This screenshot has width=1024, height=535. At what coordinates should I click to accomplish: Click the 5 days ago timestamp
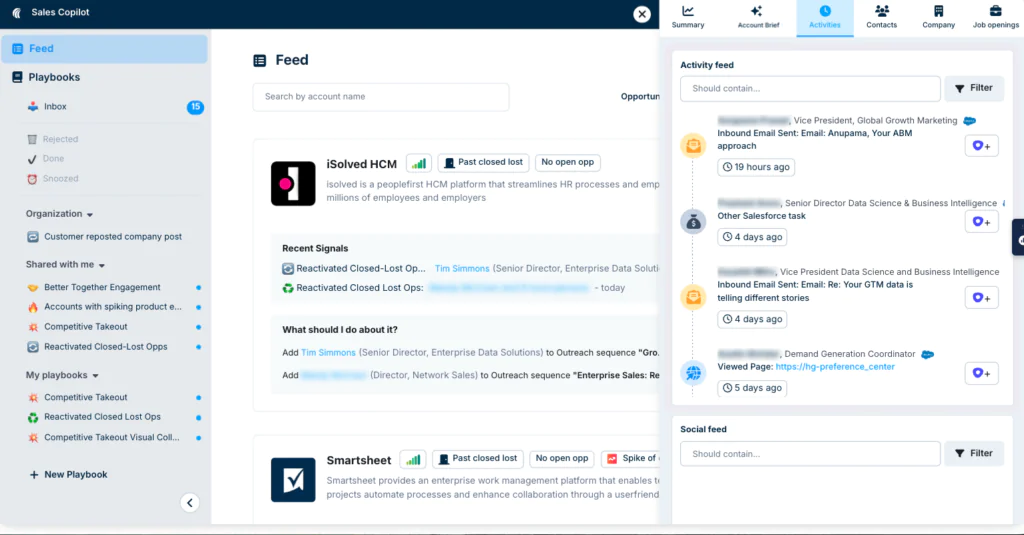(x=752, y=388)
